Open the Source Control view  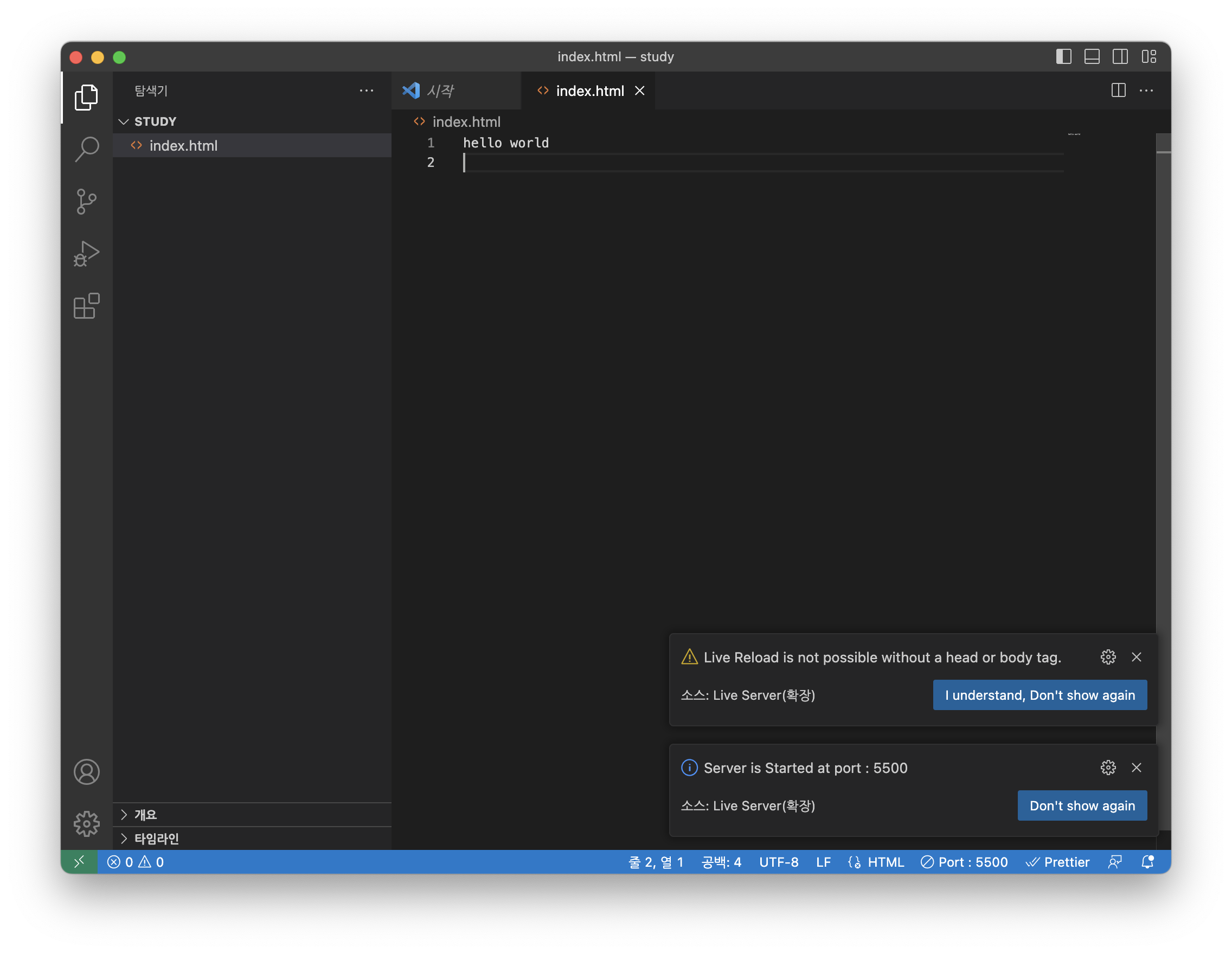pyautogui.click(x=86, y=201)
